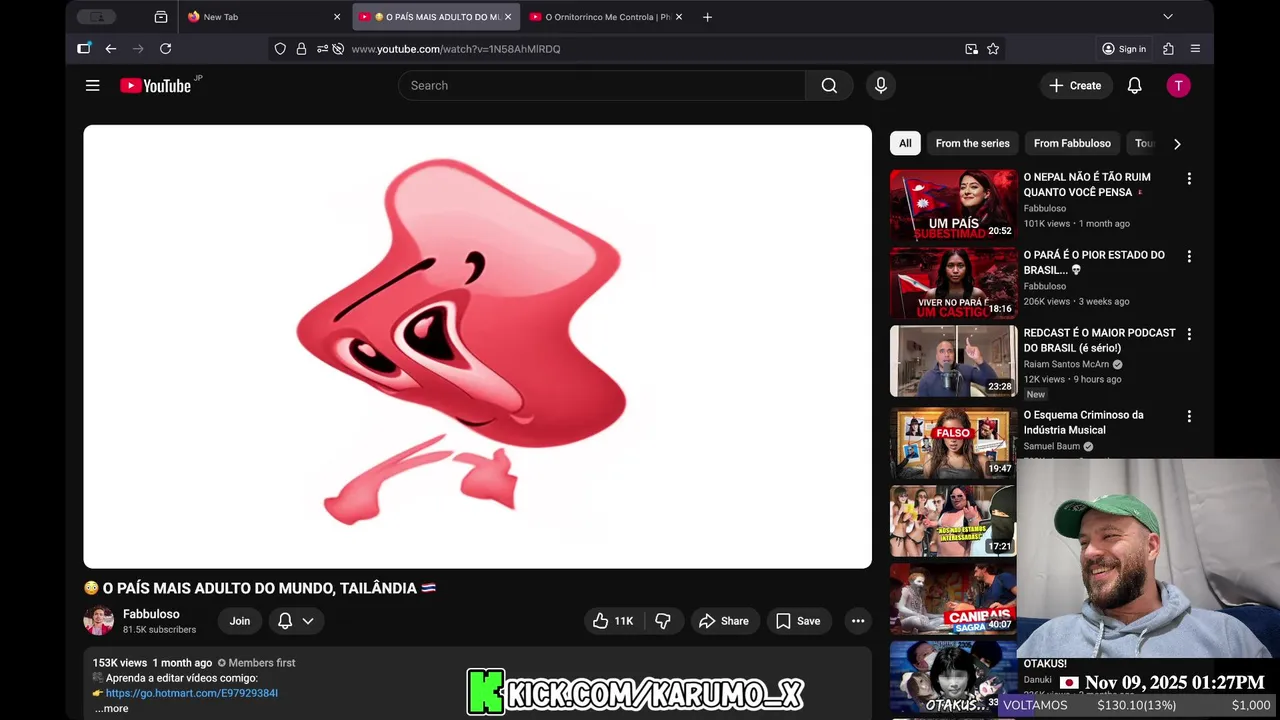
Task: Open the tracking protection shield icon
Action: click(x=280, y=49)
